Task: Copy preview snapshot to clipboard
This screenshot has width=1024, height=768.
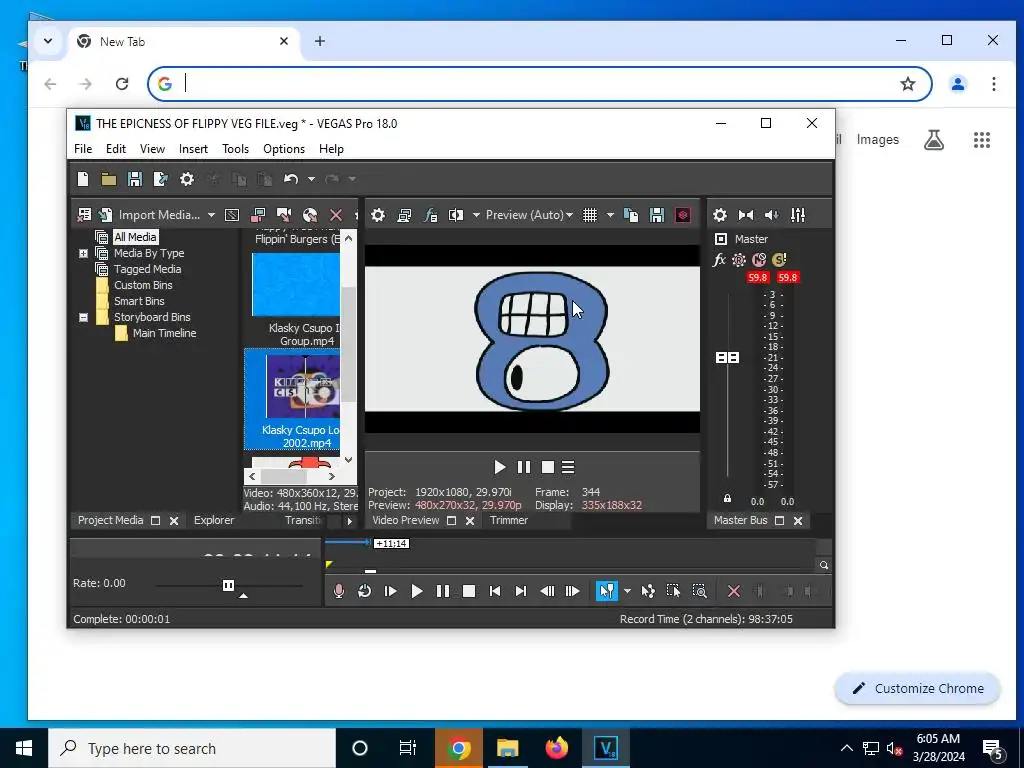Action: click(631, 215)
